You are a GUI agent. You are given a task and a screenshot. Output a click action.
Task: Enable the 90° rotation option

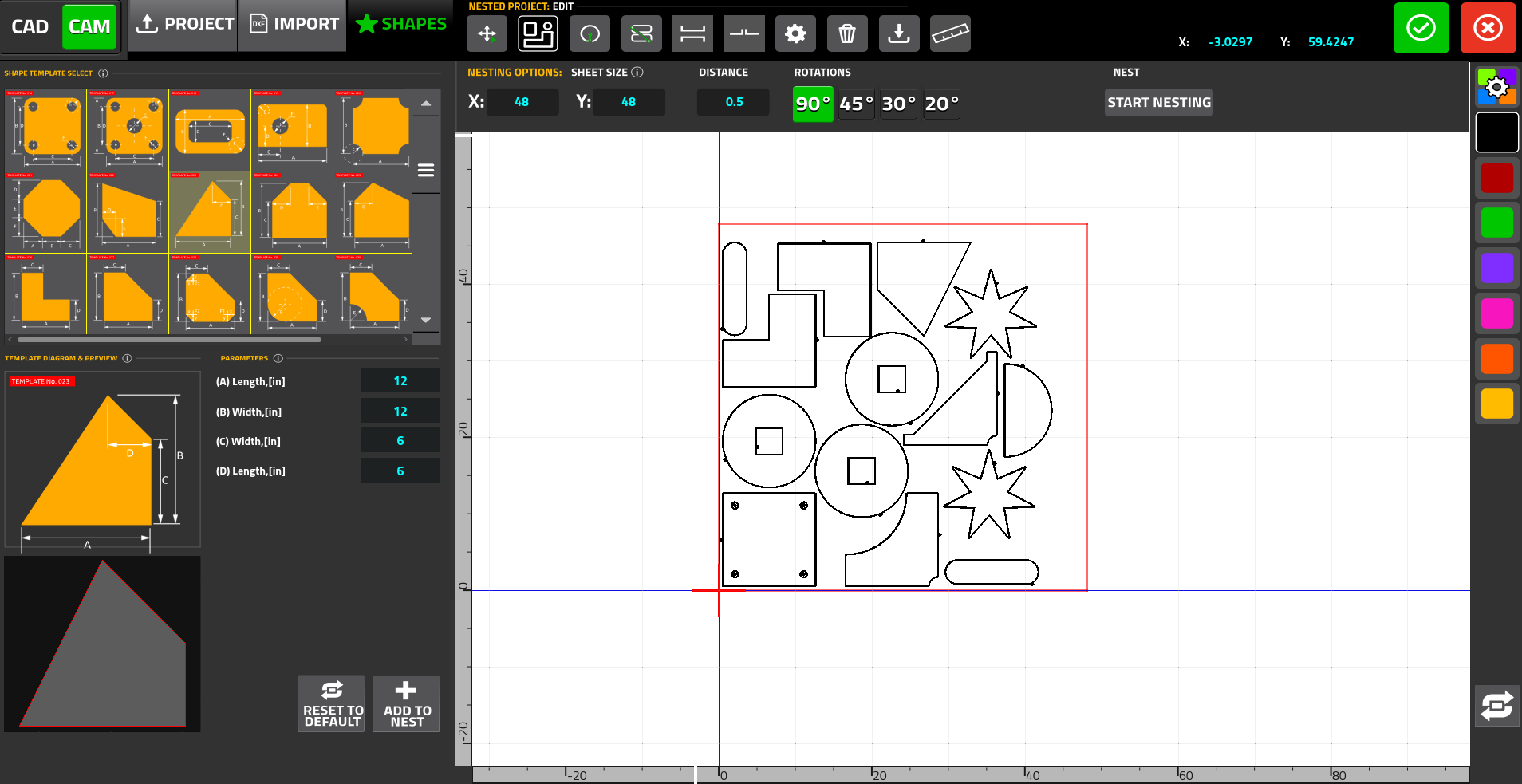click(x=813, y=104)
